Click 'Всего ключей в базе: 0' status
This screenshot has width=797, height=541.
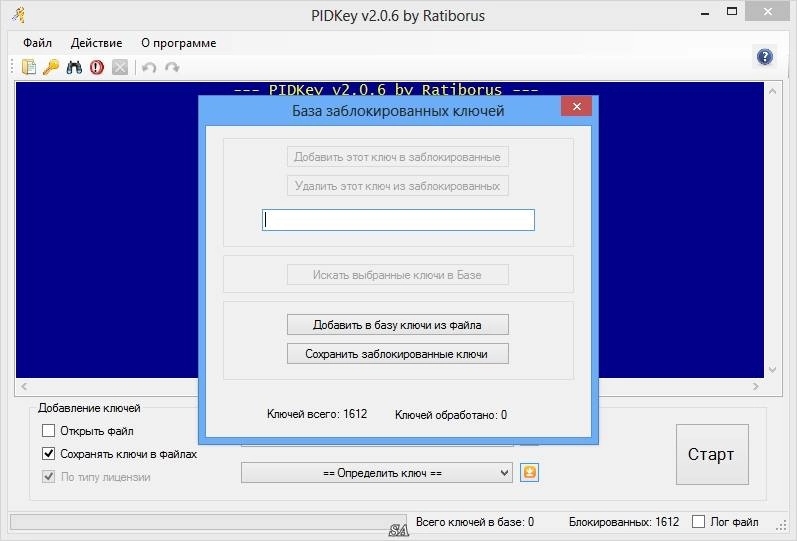(x=475, y=522)
